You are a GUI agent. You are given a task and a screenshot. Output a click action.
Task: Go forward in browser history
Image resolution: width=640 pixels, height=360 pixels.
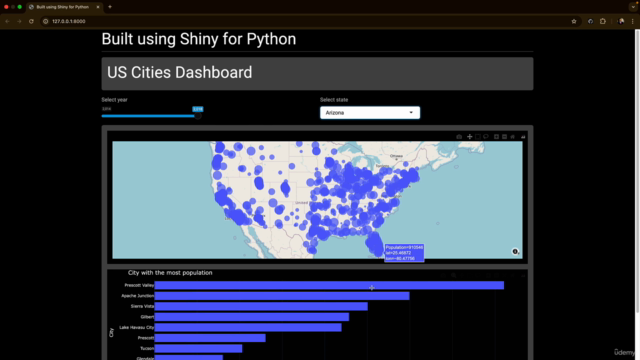click(19, 21)
